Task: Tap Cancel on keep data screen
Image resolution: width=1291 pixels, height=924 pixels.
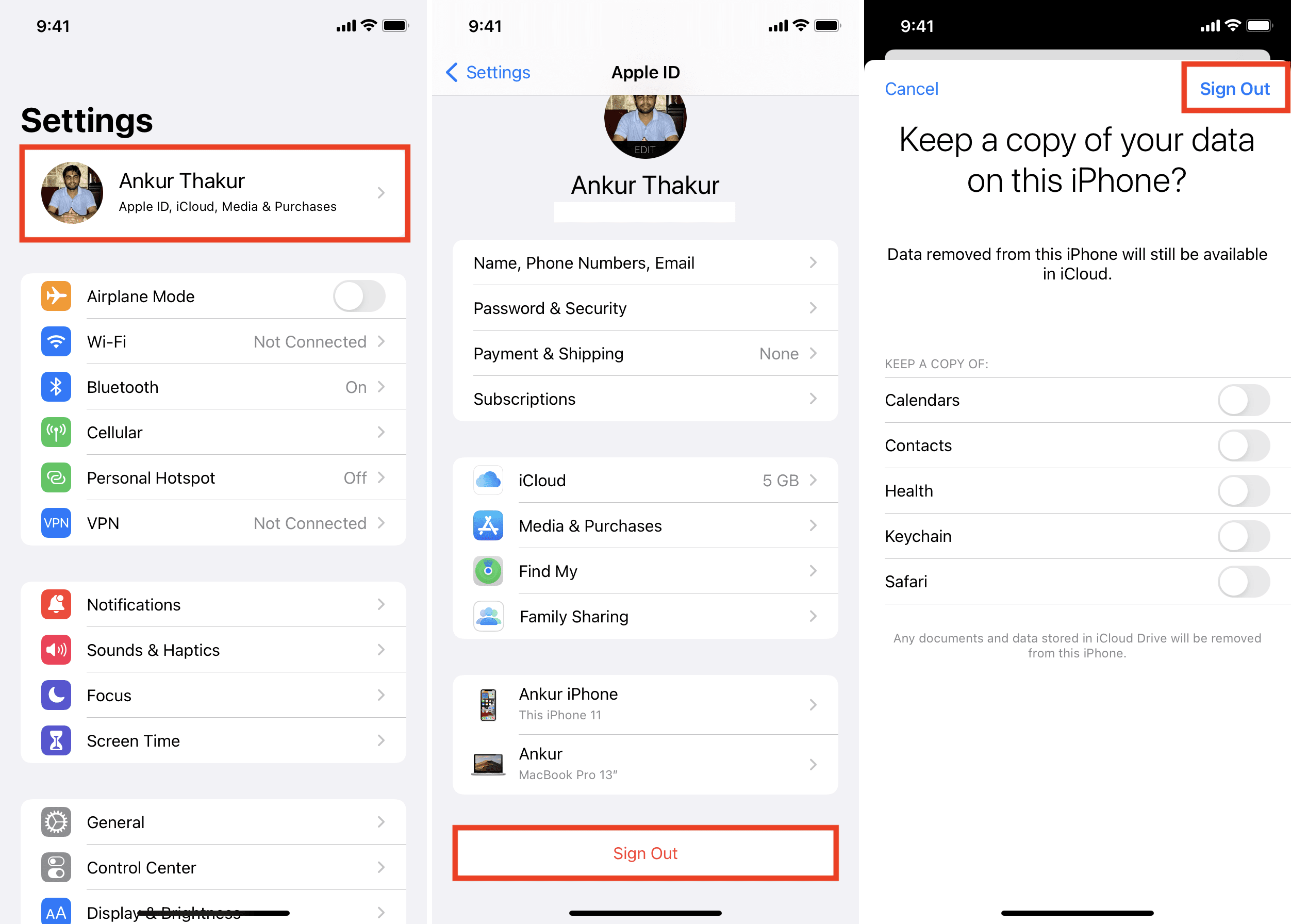Action: [912, 89]
